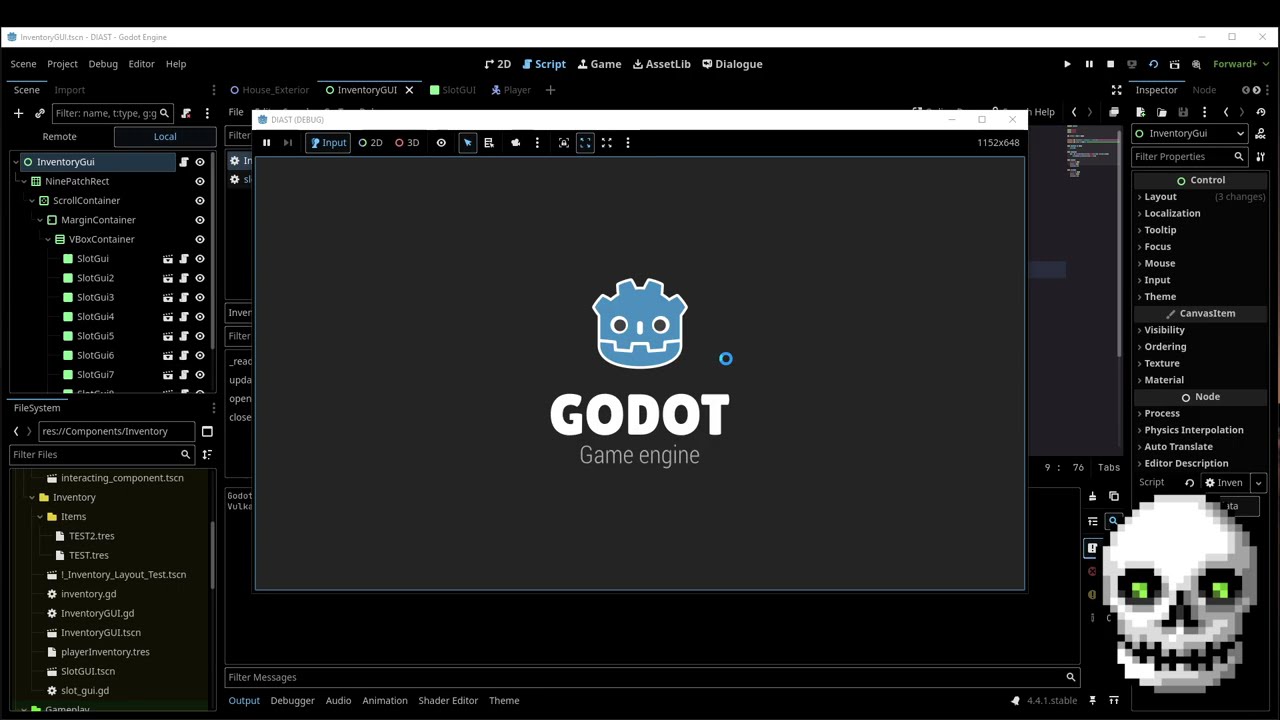Open the Debugger bottom panel
This screenshot has height=720, width=1280.
pyautogui.click(x=292, y=701)
